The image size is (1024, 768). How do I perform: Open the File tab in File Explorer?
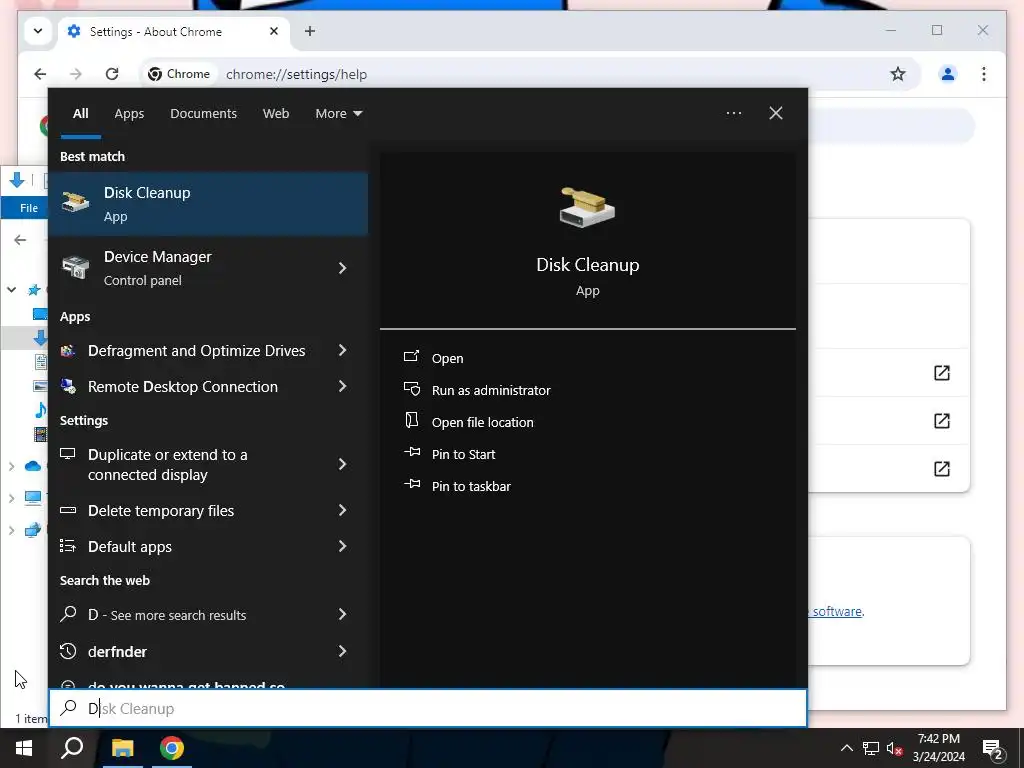29,208
